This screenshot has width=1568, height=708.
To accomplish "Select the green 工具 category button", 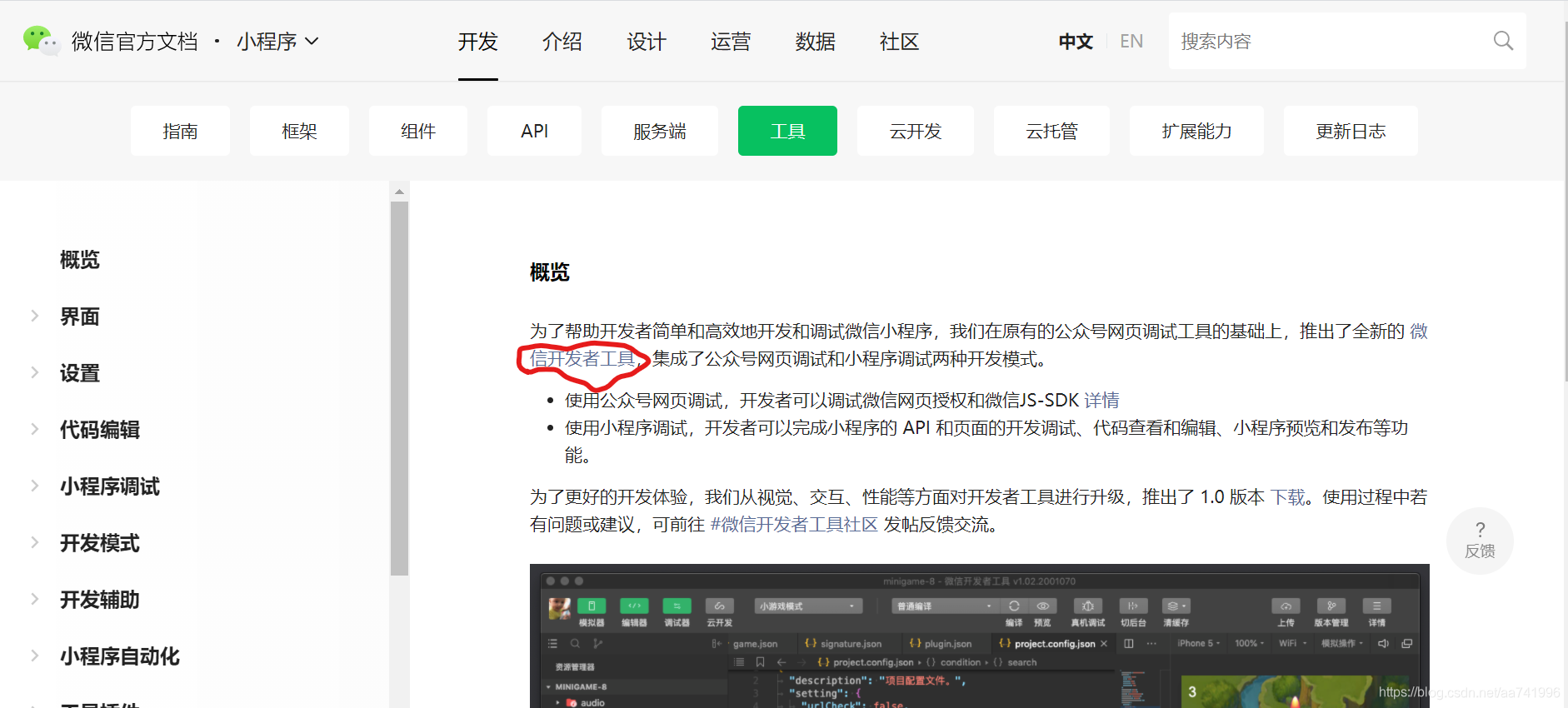I will [x=787, y=131].
